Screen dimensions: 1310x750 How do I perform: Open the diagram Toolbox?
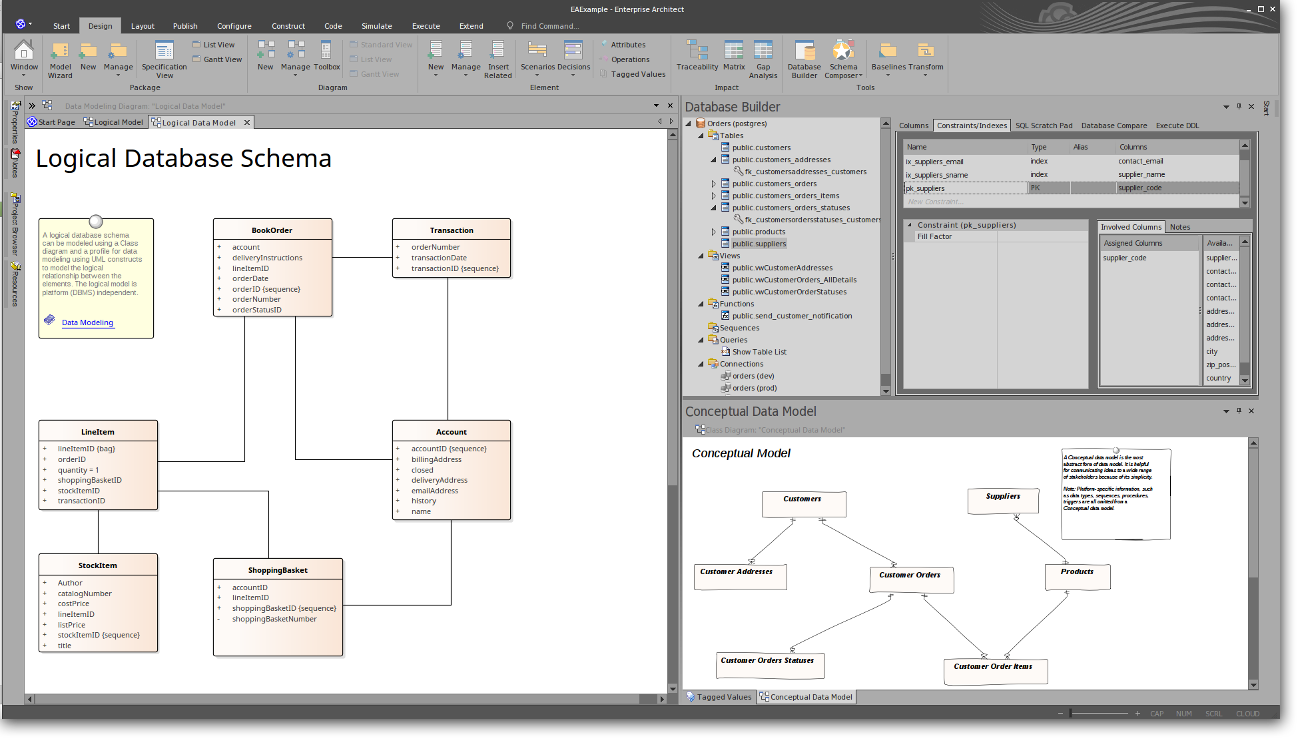[327, 56]
